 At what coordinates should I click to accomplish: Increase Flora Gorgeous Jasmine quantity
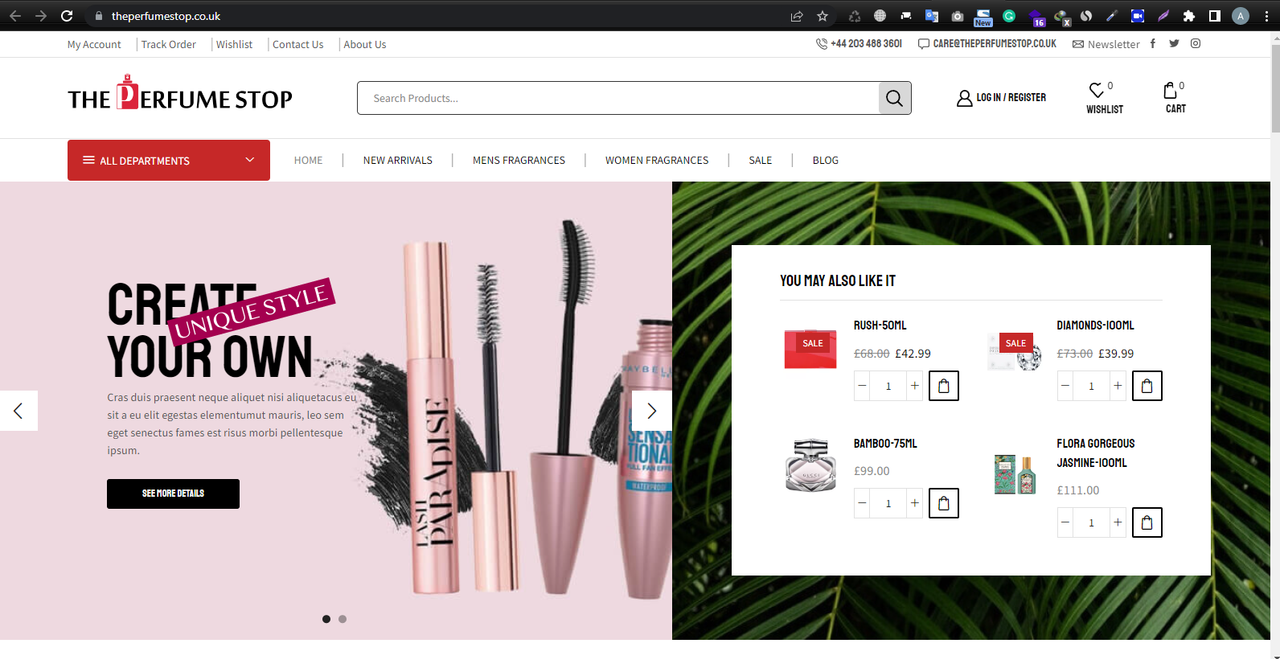click(1117, 522)
